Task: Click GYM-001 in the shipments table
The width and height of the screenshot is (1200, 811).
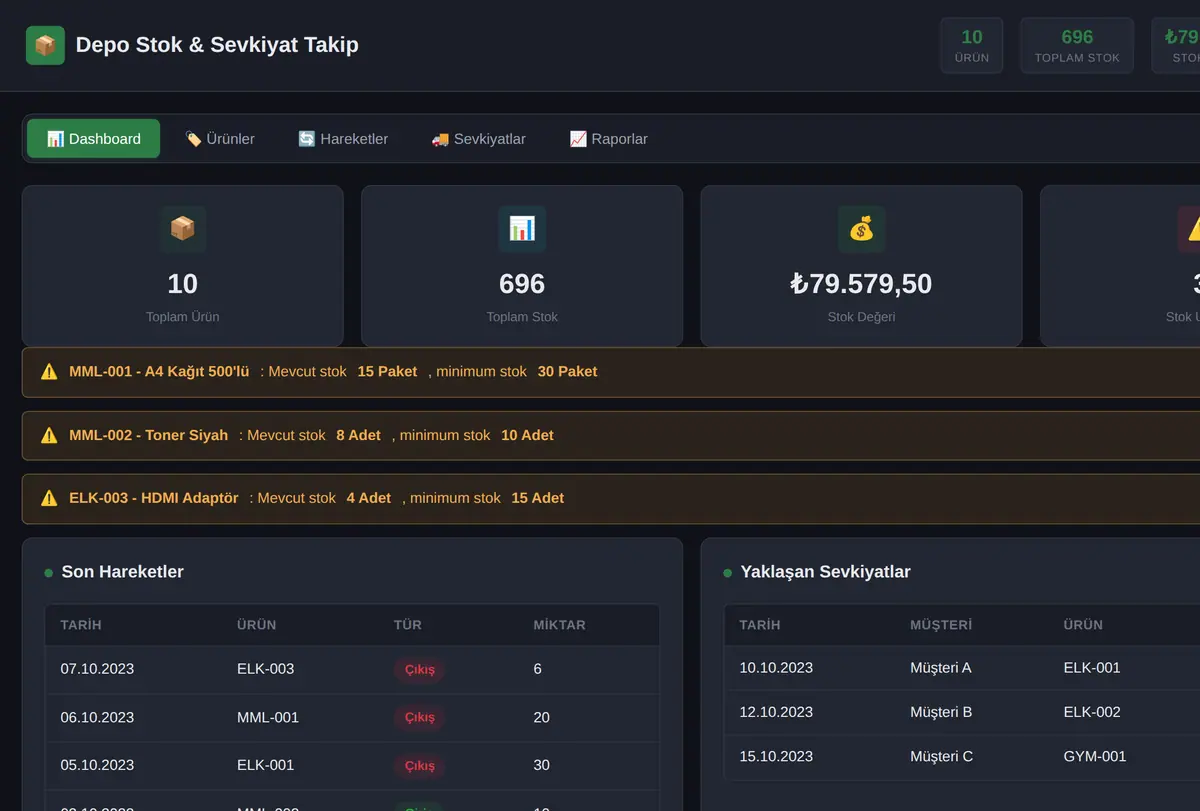Action: [x=1095, y=756]
